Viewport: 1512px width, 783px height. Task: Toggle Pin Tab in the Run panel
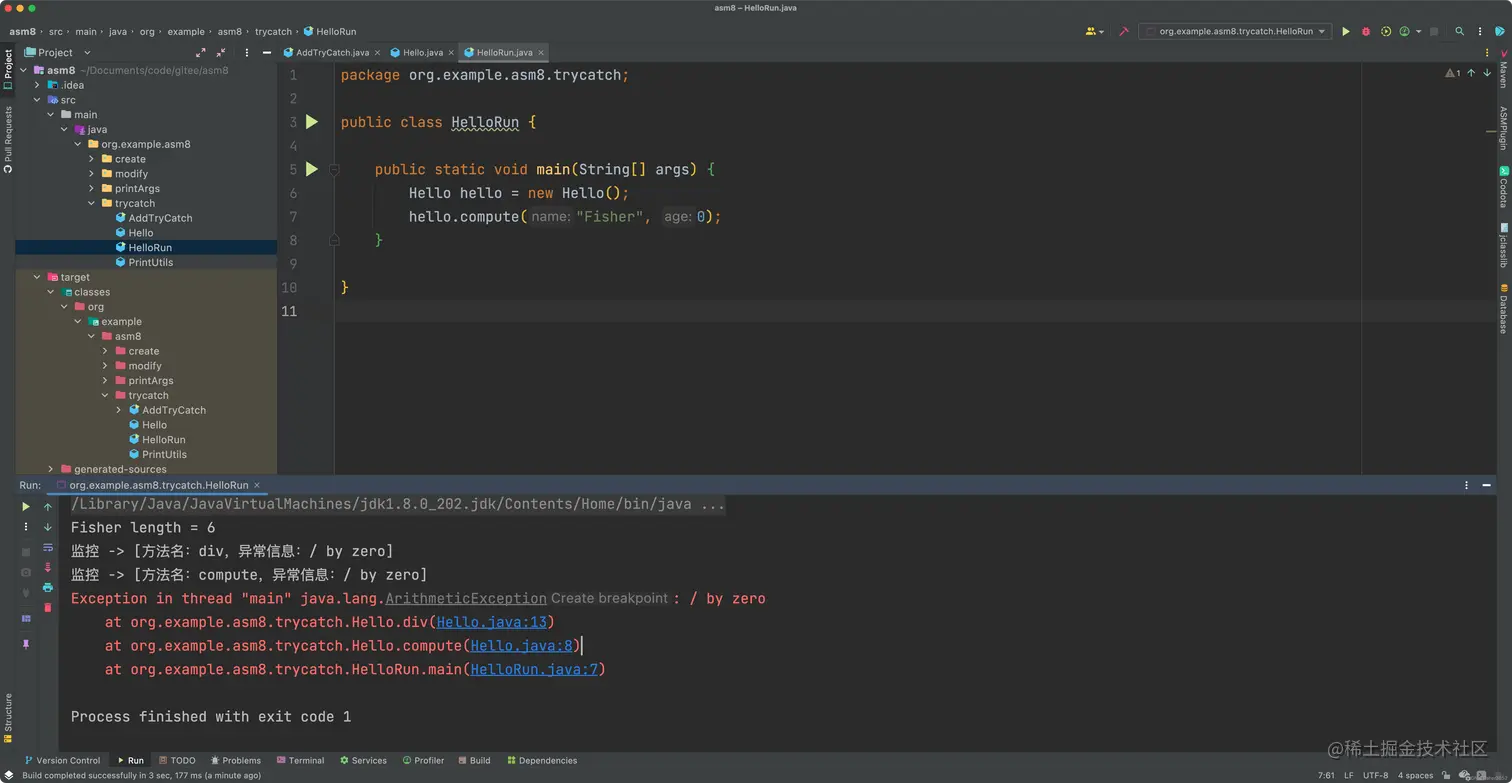click(26, 644)
